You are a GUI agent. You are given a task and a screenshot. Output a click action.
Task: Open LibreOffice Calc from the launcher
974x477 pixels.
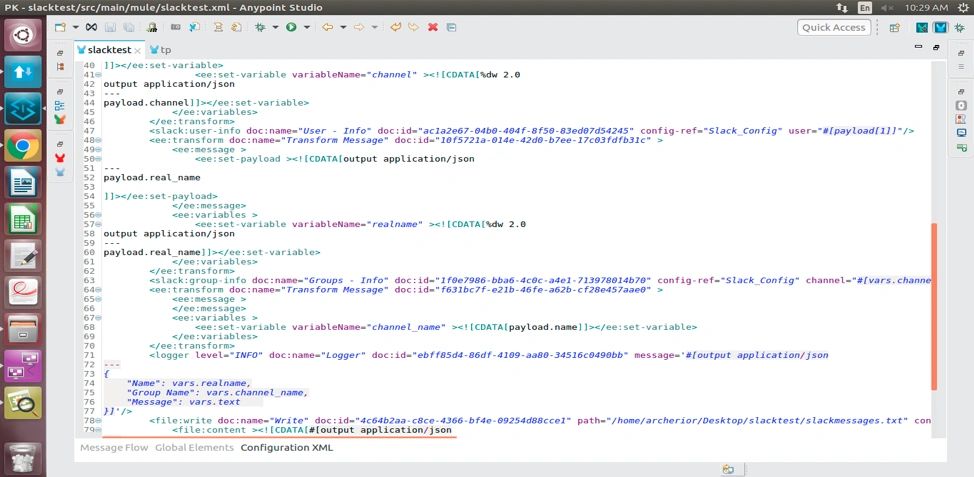tap(23, 219)
